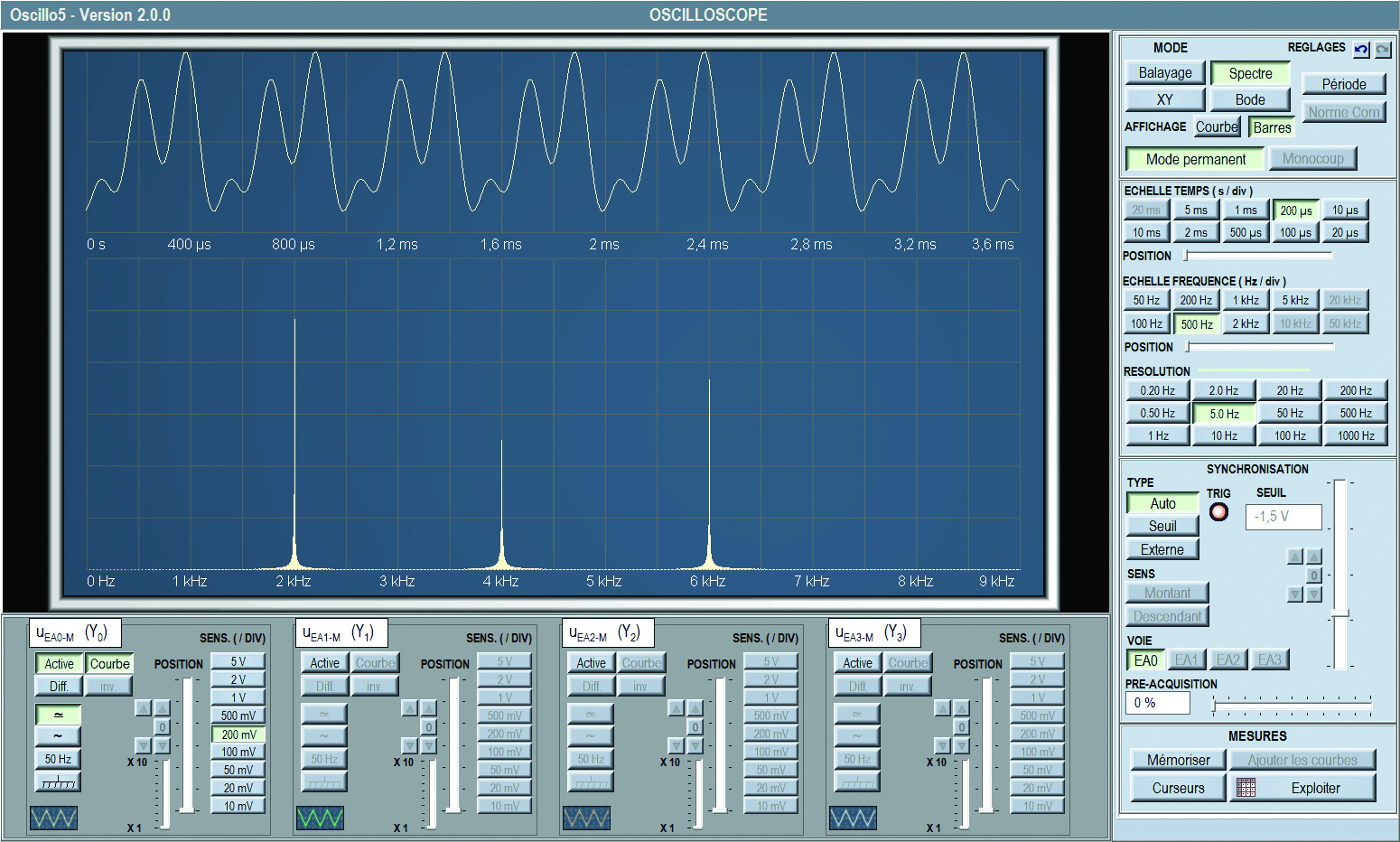This screenshot has width=1400, height=842.
Task: Click the zero reset button under SEUIL
Action: point(1314,575)
